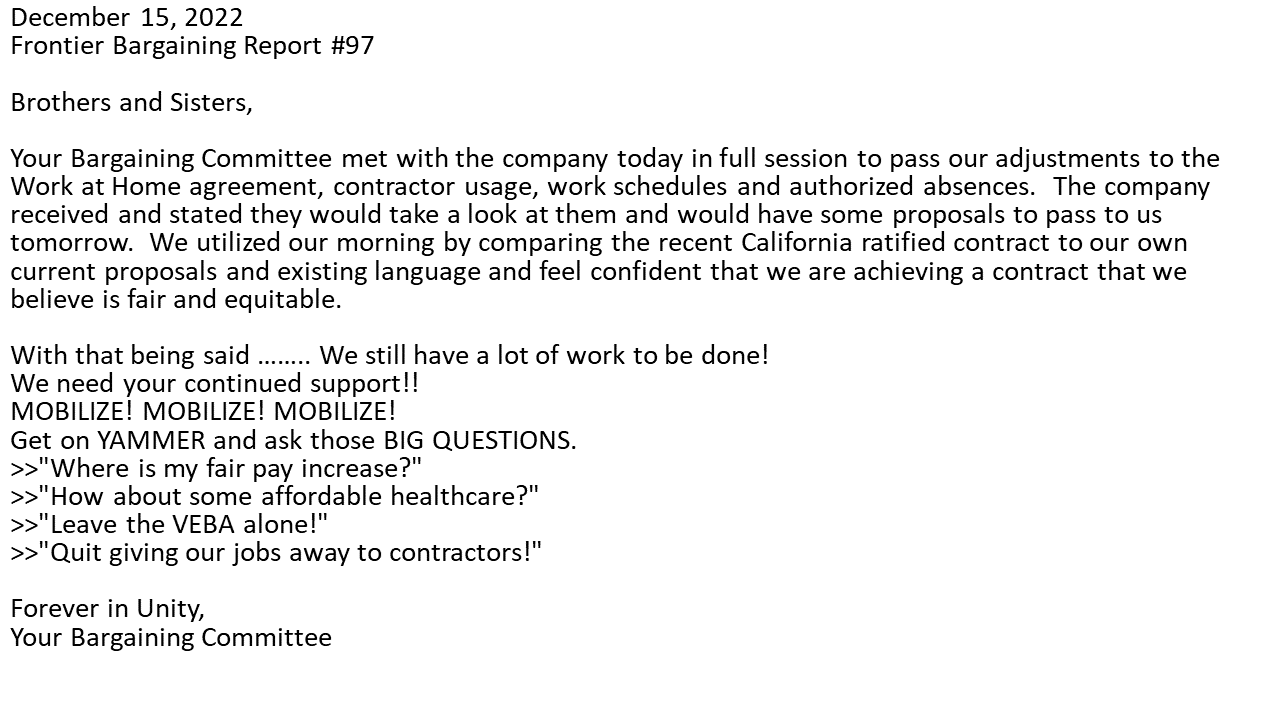Image resolution: width=1280 pixels, height=720 pixels.
Task: Click the first MOBILIZE! word
Action: click(x=73, y=411)
